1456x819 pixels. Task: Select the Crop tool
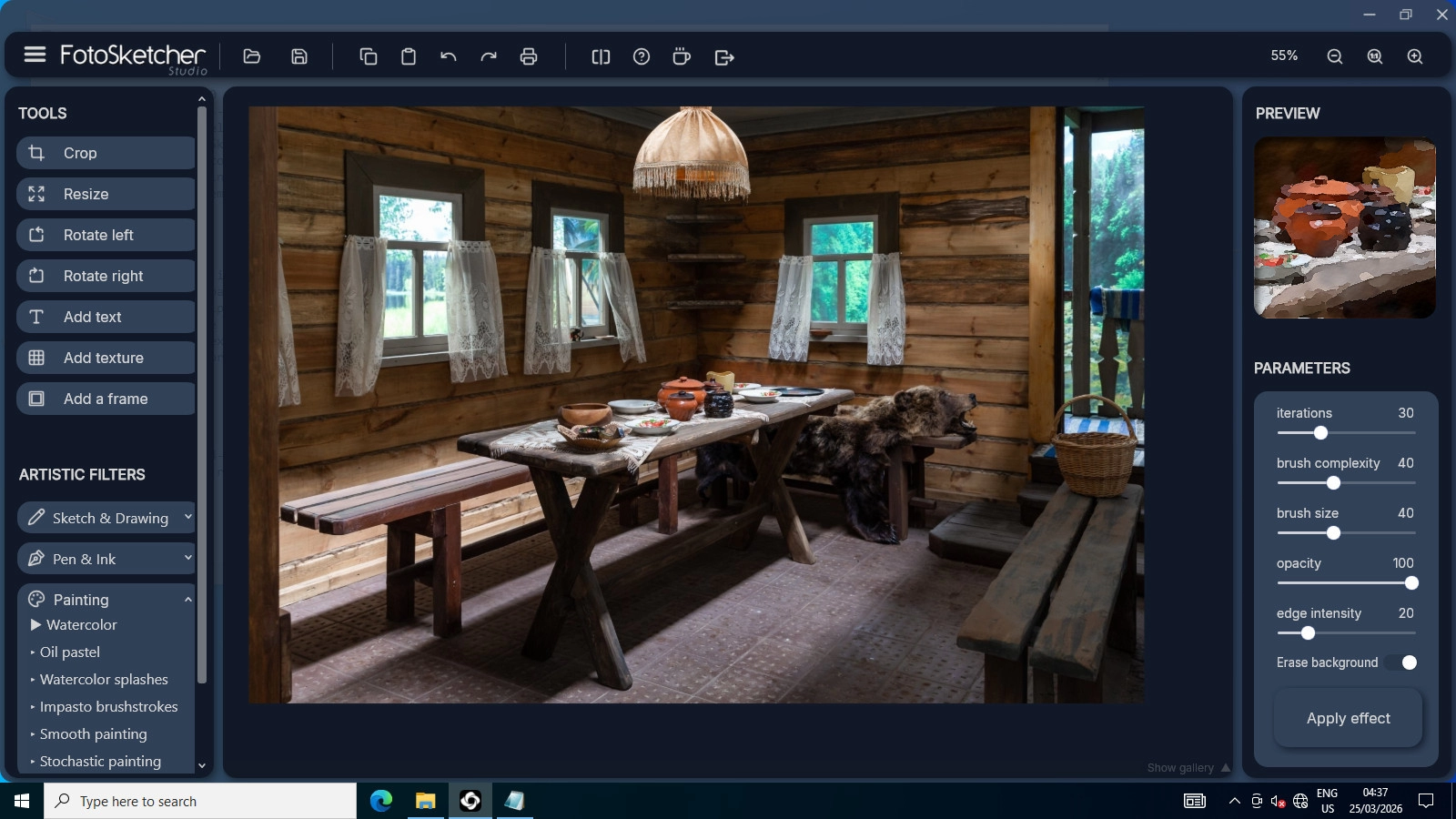(x=106, y=153)
